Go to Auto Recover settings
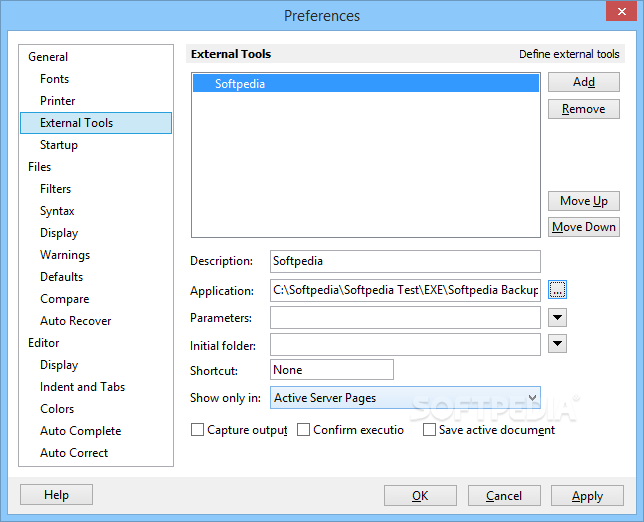The image size is (644, 522). coord(76,321)
